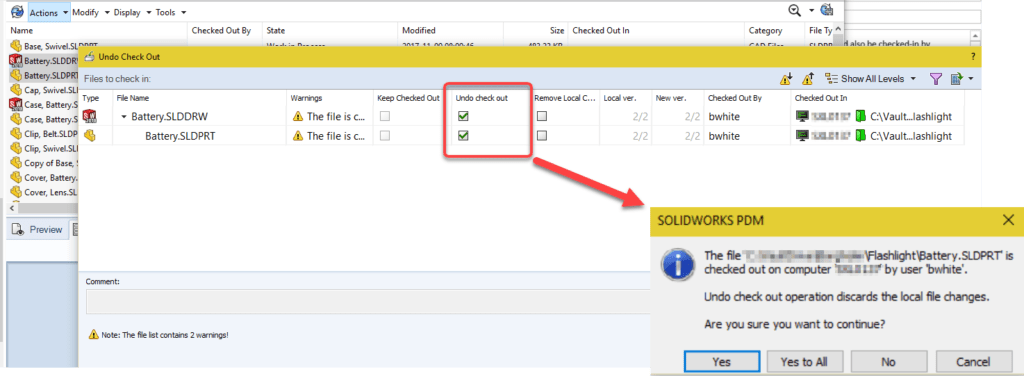Image resolution: width=1024 pixels, height=376 pixels.
Task: Open the Display menu dropdown
Action: 133,12
